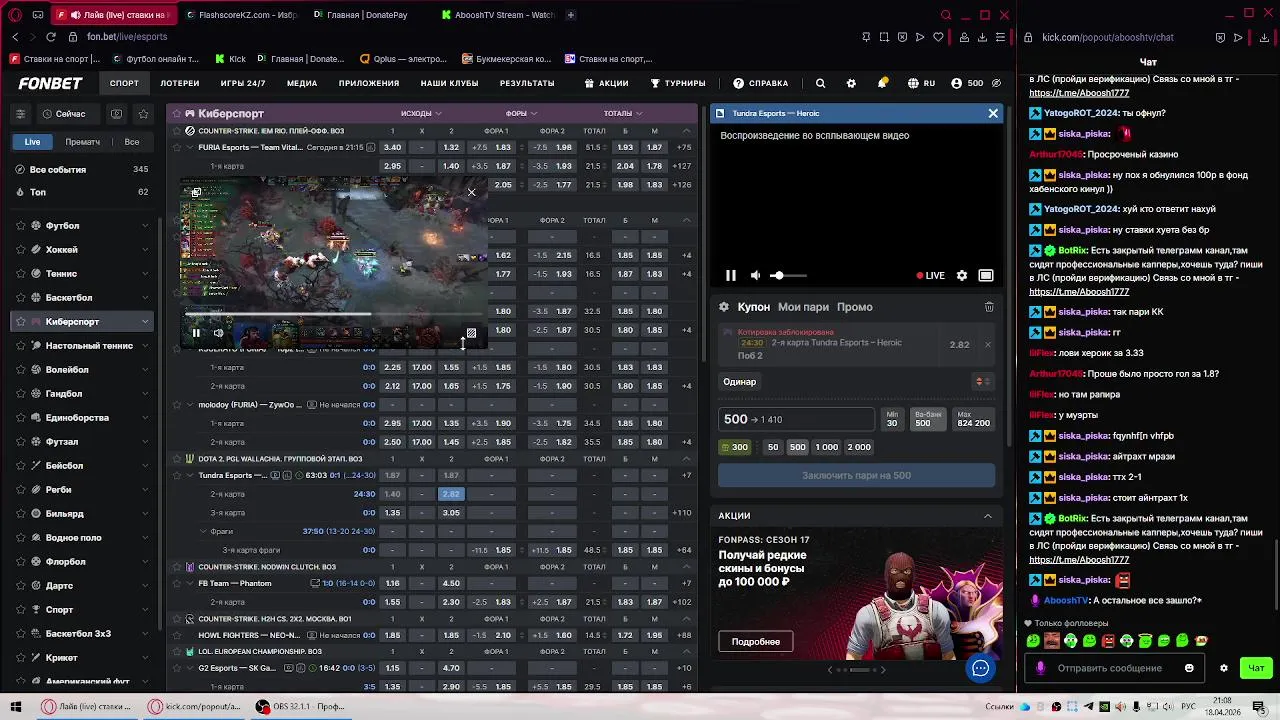The height and width of the screenshot is (720, 1280).
Task: Switch to Мои пари tab
Action: 803,307
